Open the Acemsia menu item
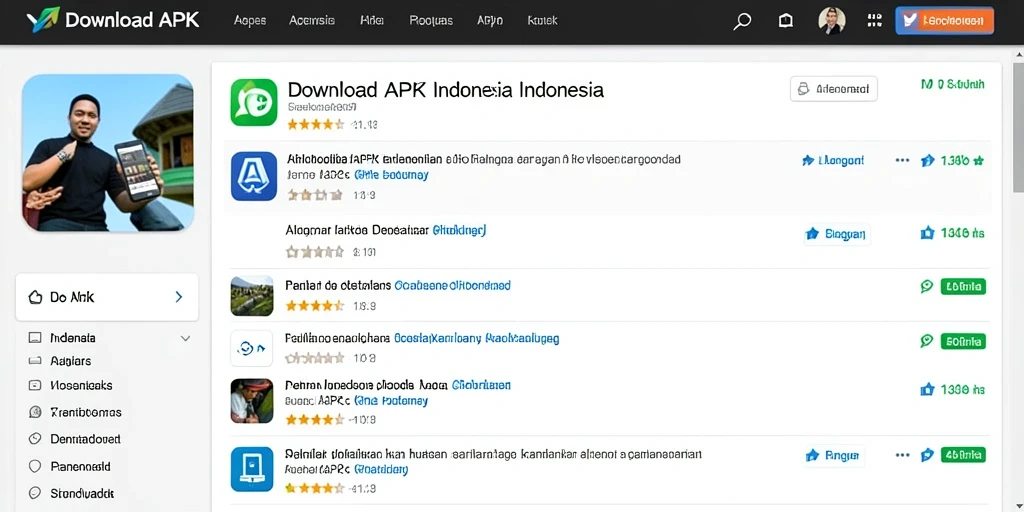Viewport: 1024px width, 512px height. [x=312, y=21]
